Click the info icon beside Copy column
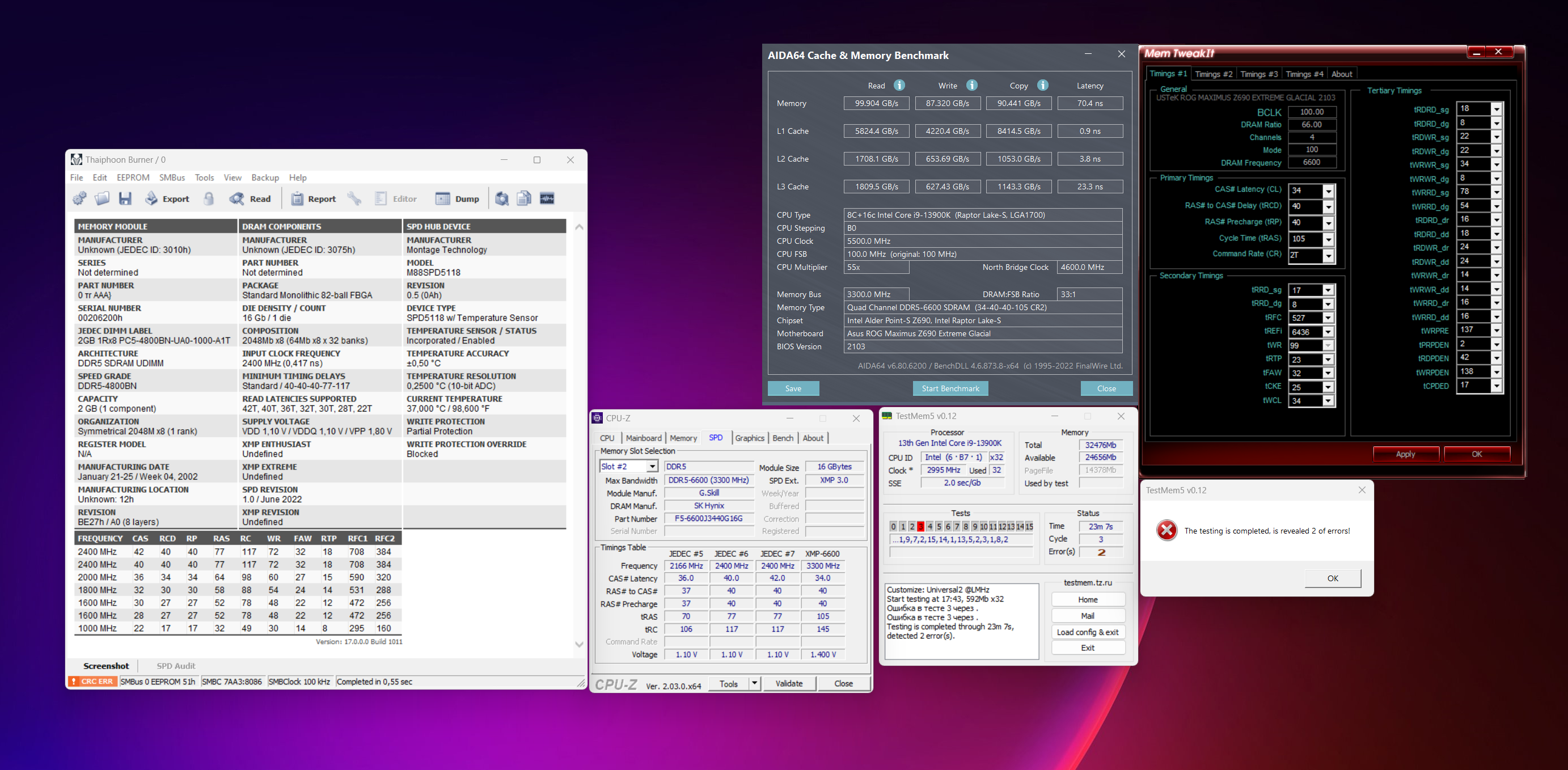Image resolution: width=1568 pixels, height=770 pixels. click(x=1043, y=85)
